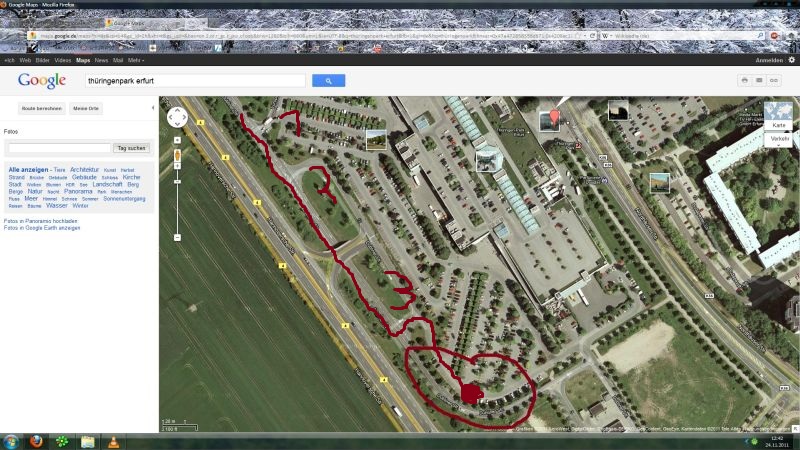Click Fotos in Google Earth anzeigen link

click(42, 228)
